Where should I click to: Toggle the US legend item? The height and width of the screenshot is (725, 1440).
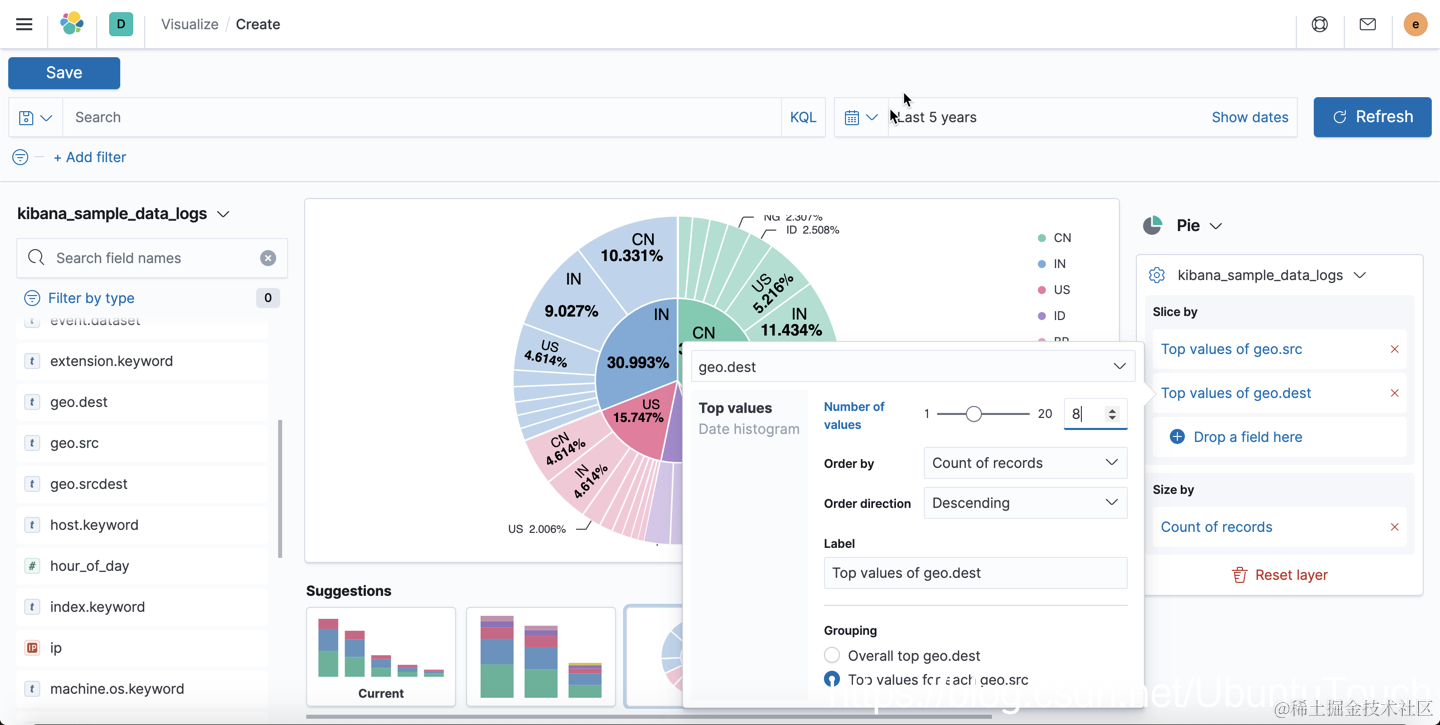point(1055,290)
